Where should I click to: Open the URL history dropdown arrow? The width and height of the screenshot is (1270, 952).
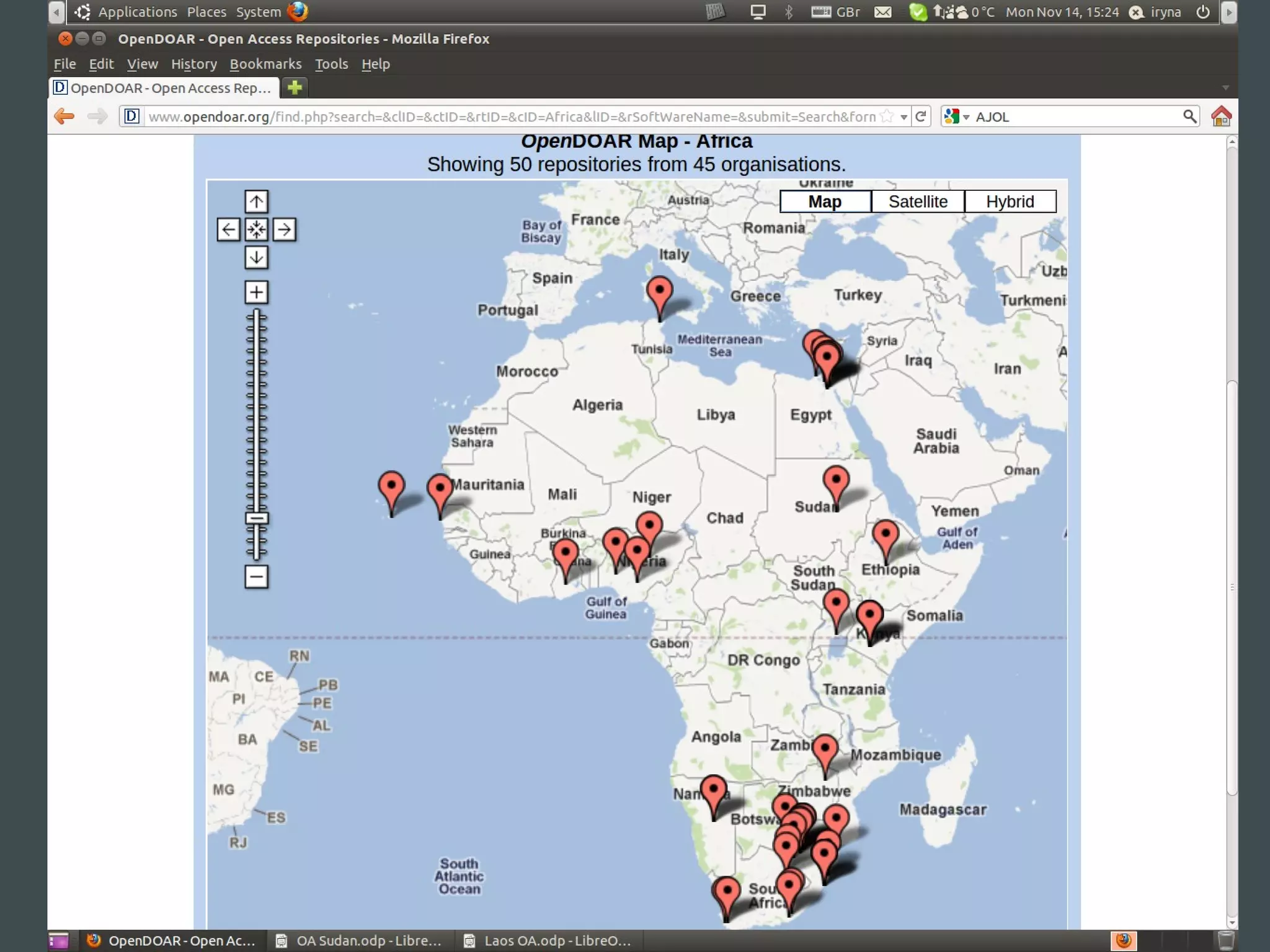point(904,117)
